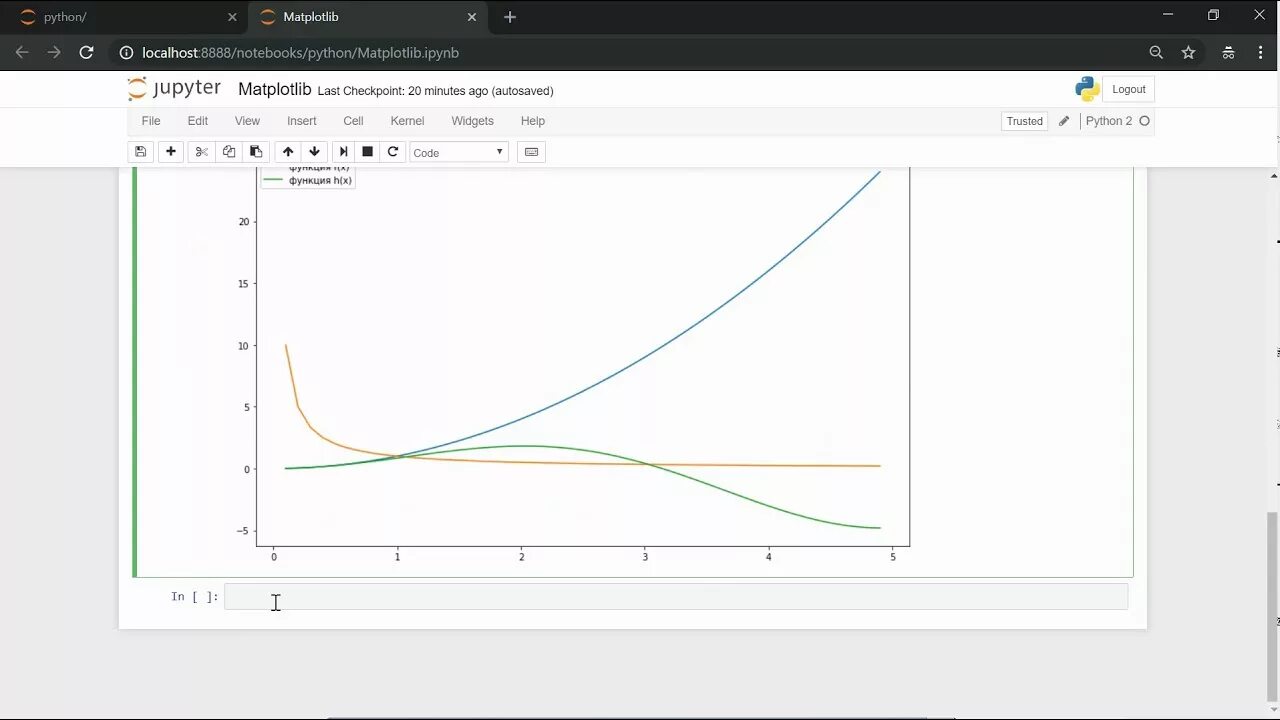Click into the empty code cell input
1280x720 pixels.
tap(676, 597)
